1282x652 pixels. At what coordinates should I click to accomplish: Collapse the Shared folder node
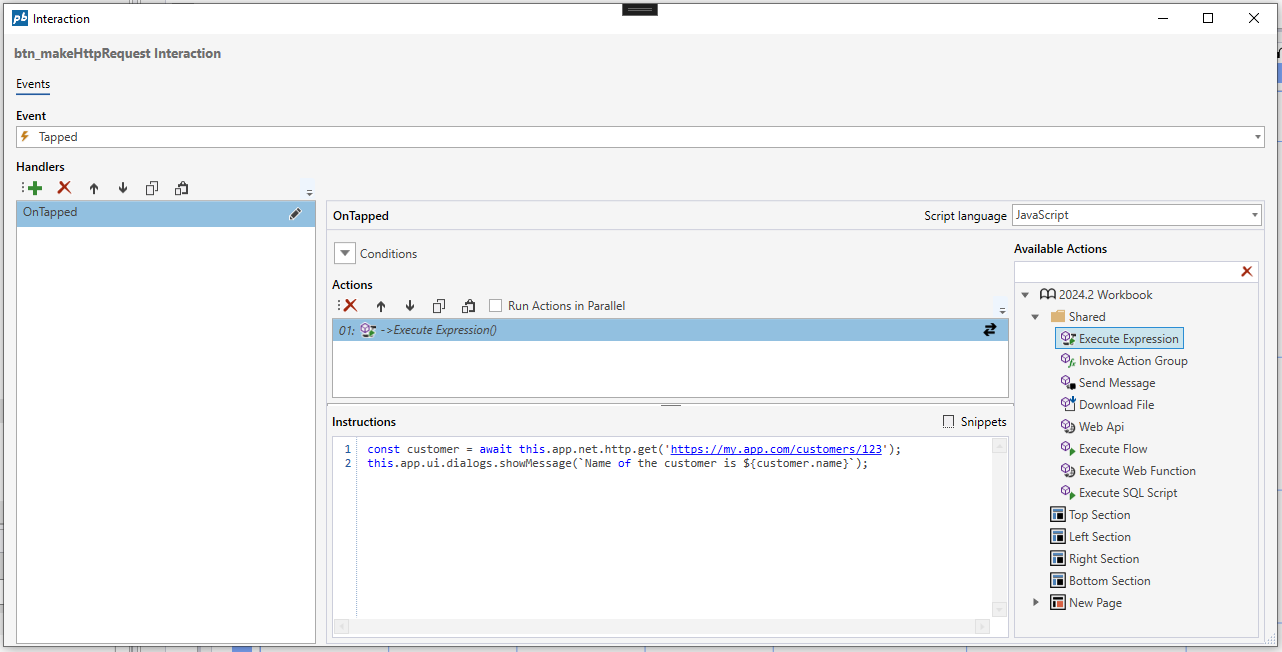pyautogui.click(x=1036, y=317)
